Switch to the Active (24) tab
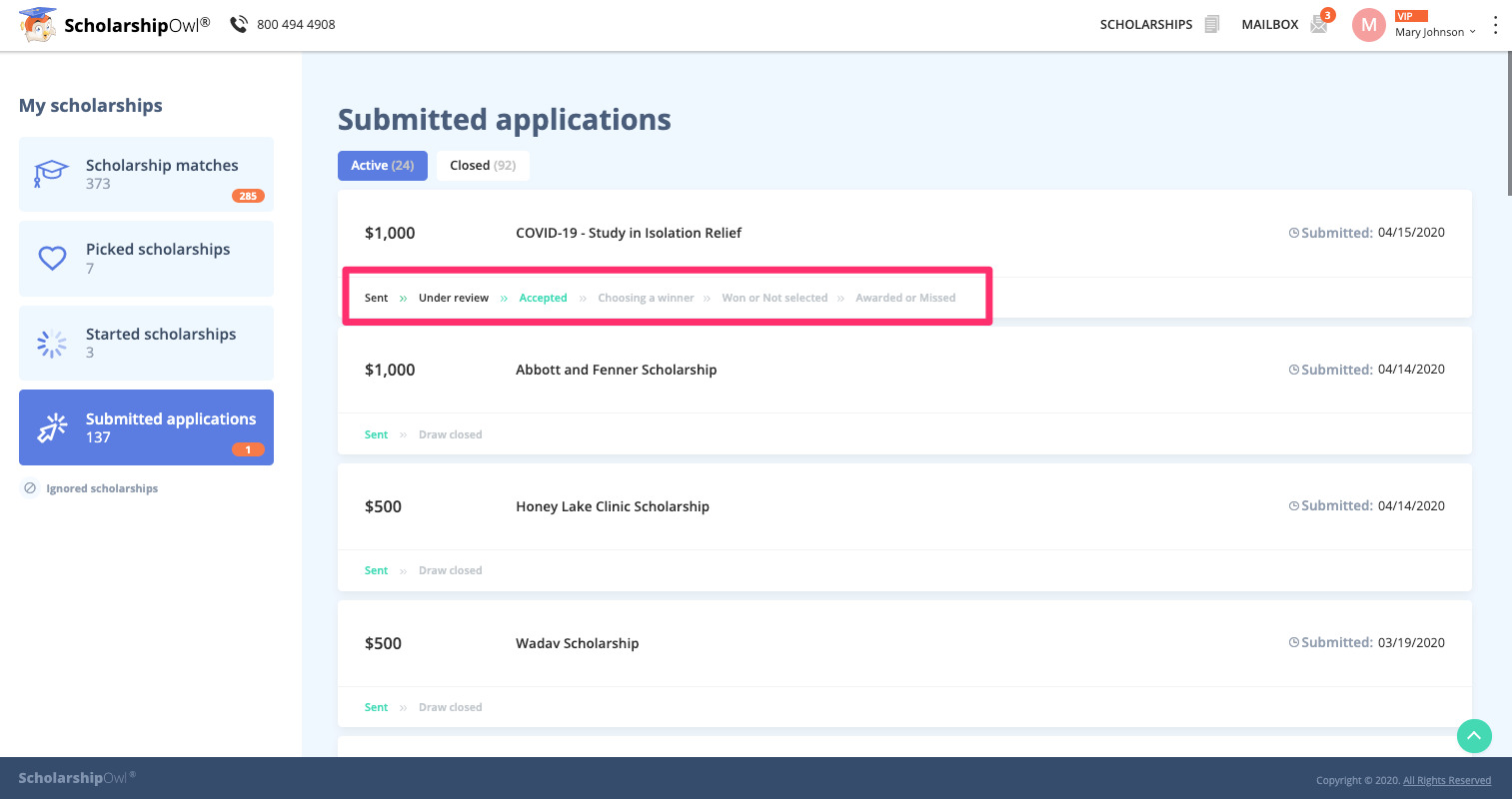 pyautogui.click(x=383, y=166)
